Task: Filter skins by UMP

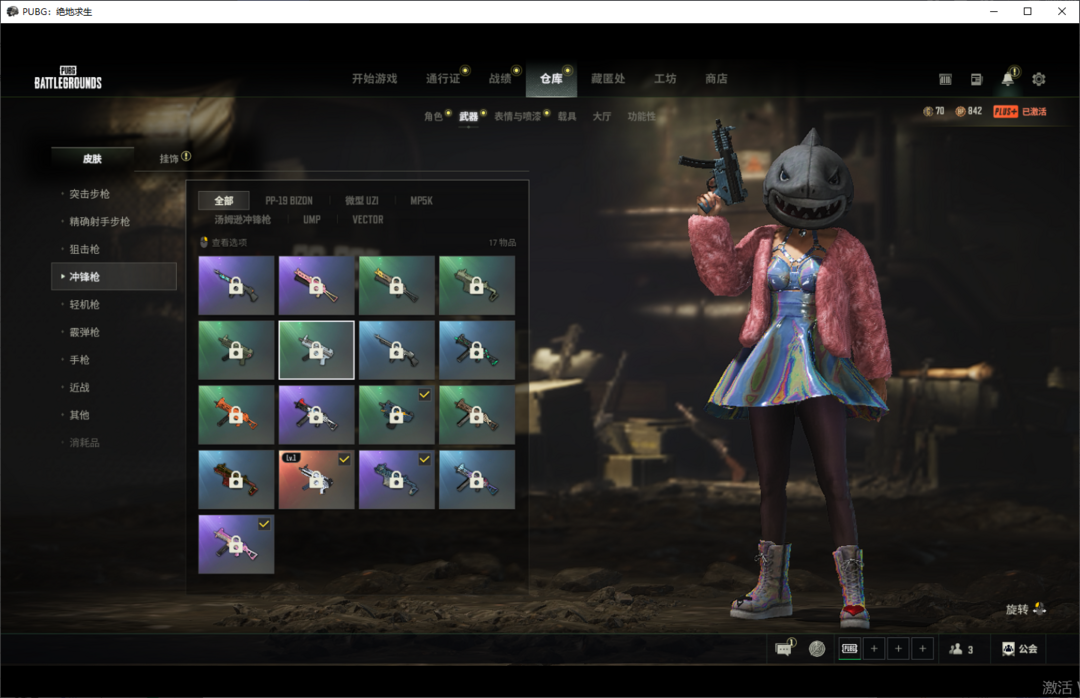Action: 312,220
